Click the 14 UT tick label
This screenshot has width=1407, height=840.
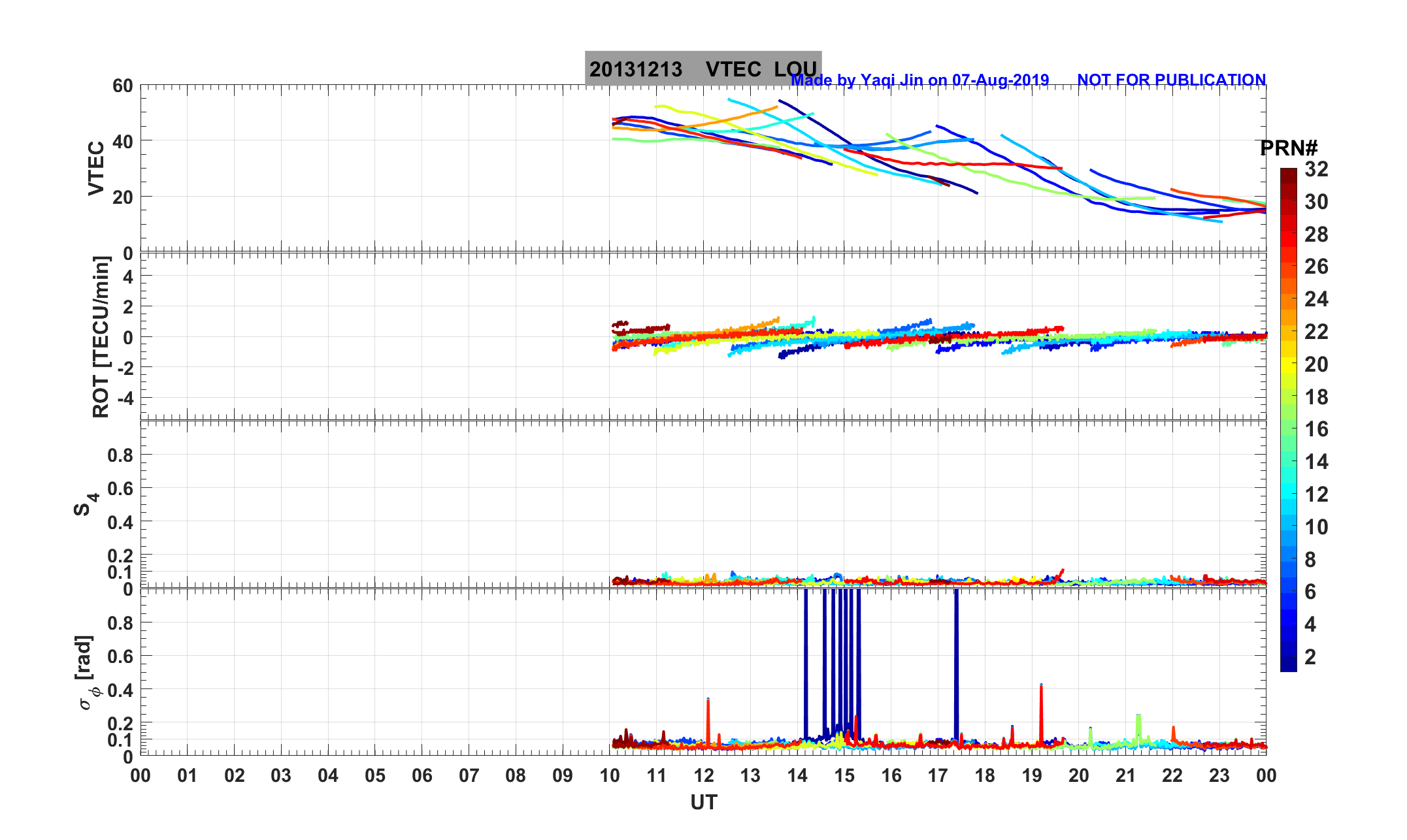pos(797,776)
